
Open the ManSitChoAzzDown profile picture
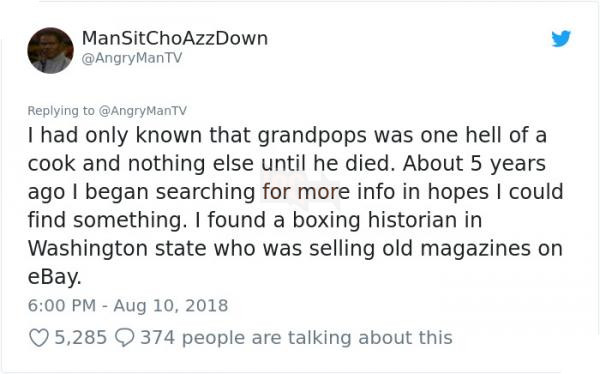50,50
